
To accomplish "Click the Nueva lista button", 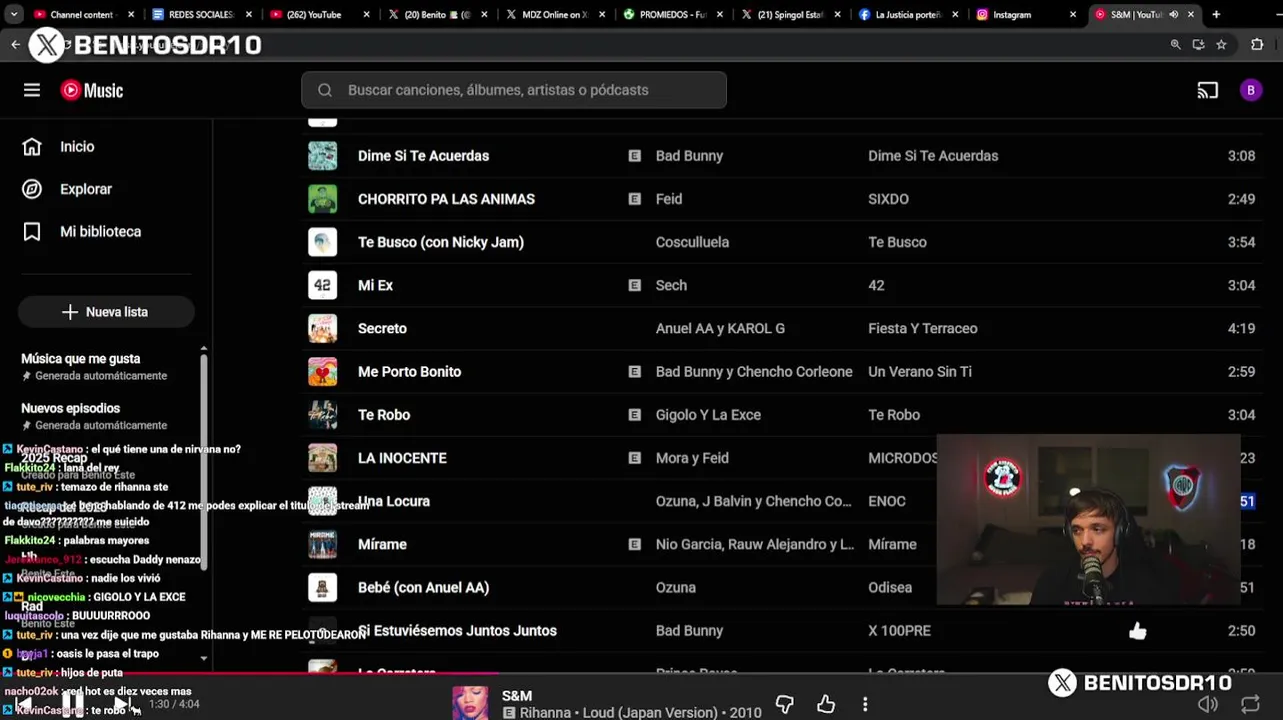I will [105, 312].
